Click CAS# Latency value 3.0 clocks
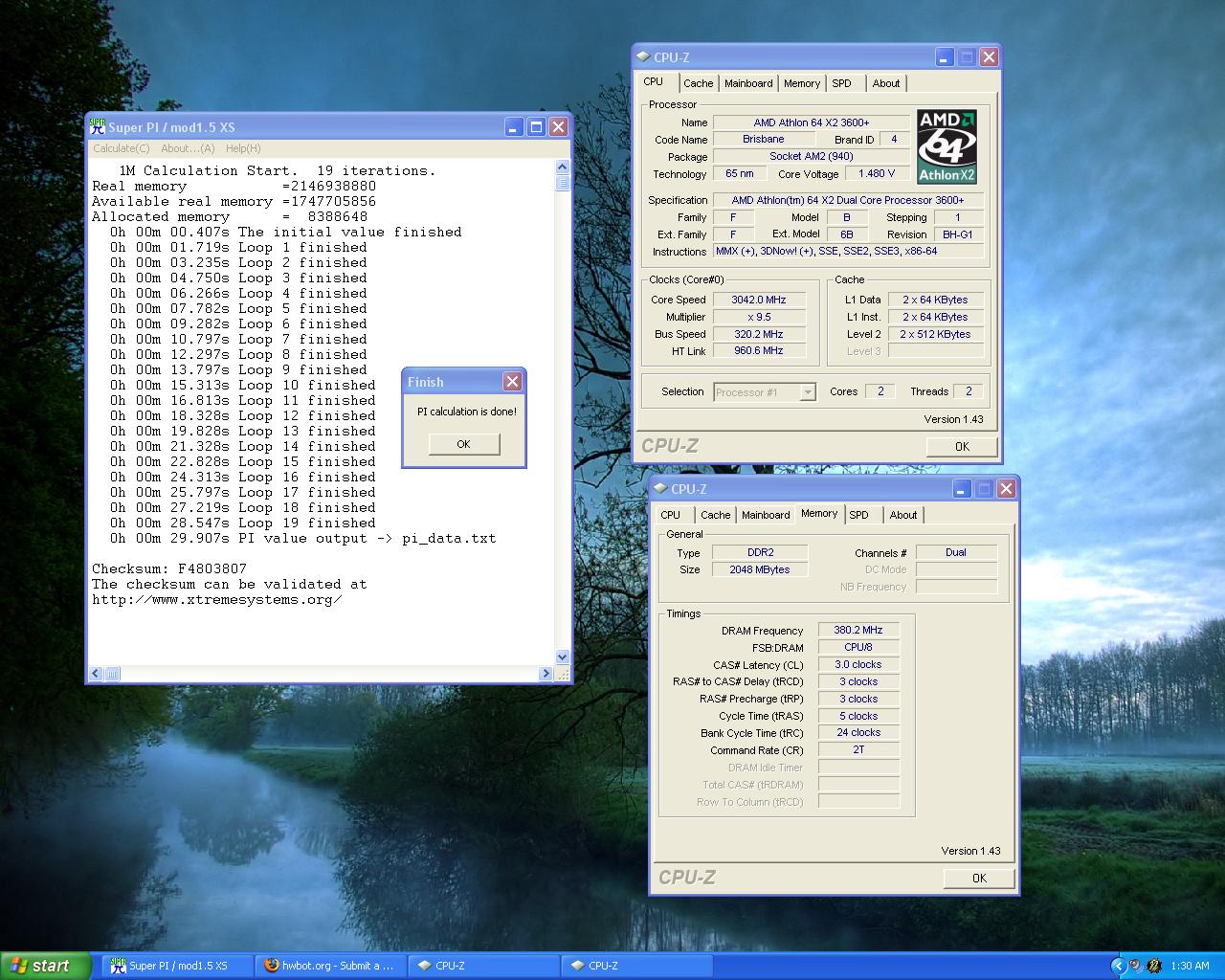This screenshot has width=1225, height=980. point(858,664)
